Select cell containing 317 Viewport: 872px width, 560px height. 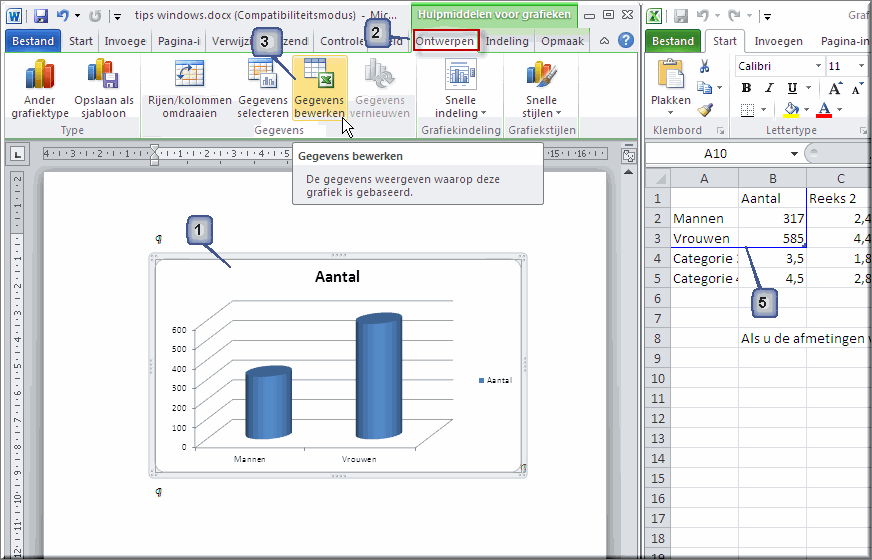pos(772,219)
